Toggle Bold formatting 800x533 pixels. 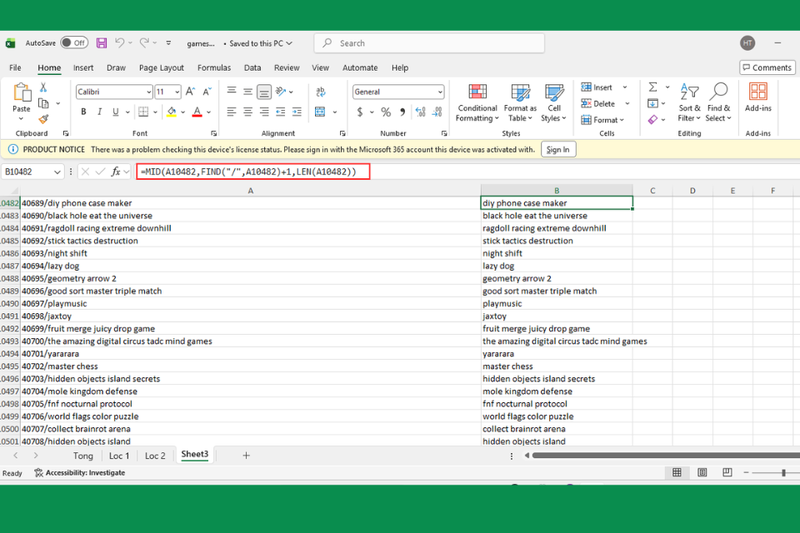pos(83,112)
